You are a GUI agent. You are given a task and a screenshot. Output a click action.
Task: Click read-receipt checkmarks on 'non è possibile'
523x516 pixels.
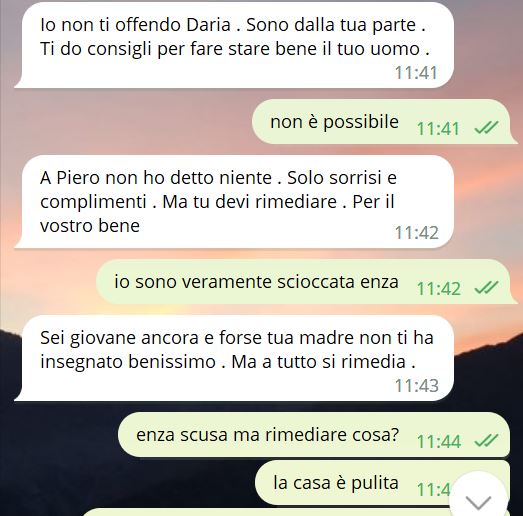tap(486, 127)
